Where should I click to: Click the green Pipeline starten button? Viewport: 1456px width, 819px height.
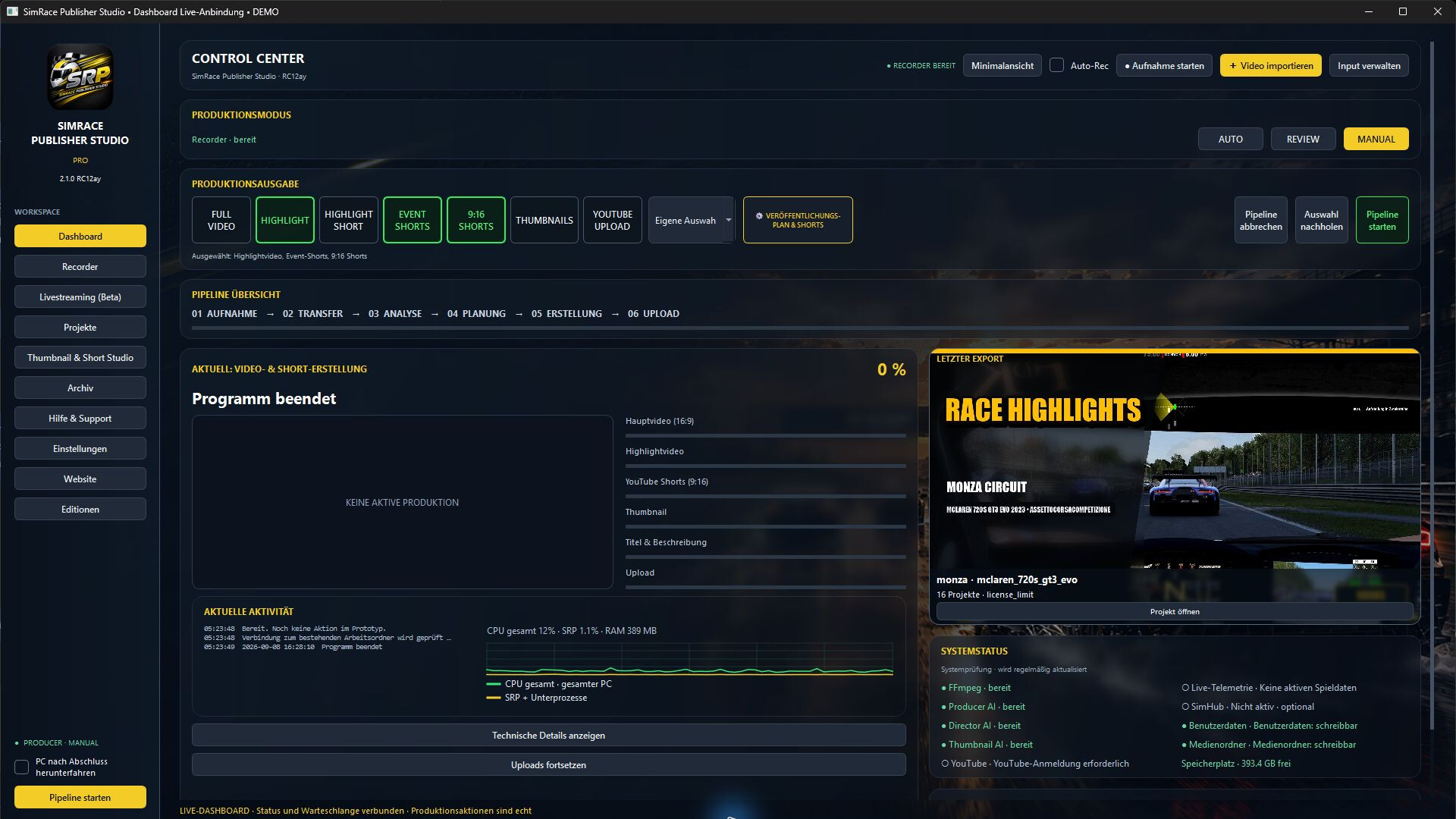click(1382, 220)
